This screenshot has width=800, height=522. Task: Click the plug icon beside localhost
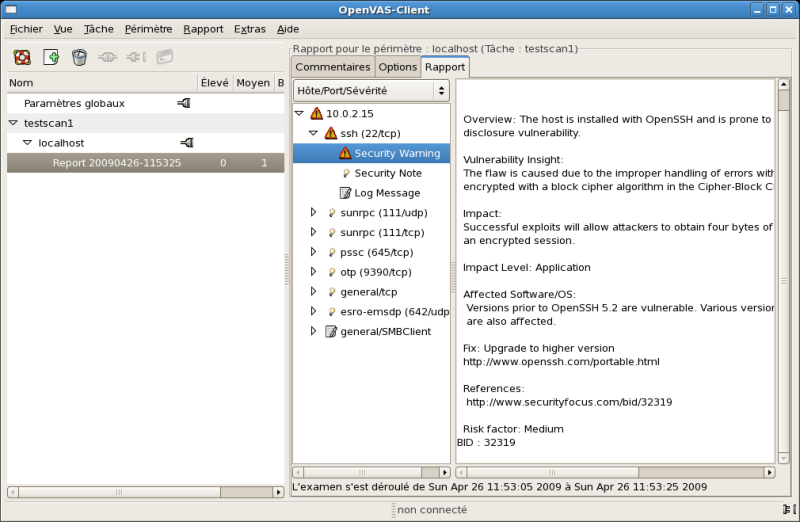coord(186,143)
